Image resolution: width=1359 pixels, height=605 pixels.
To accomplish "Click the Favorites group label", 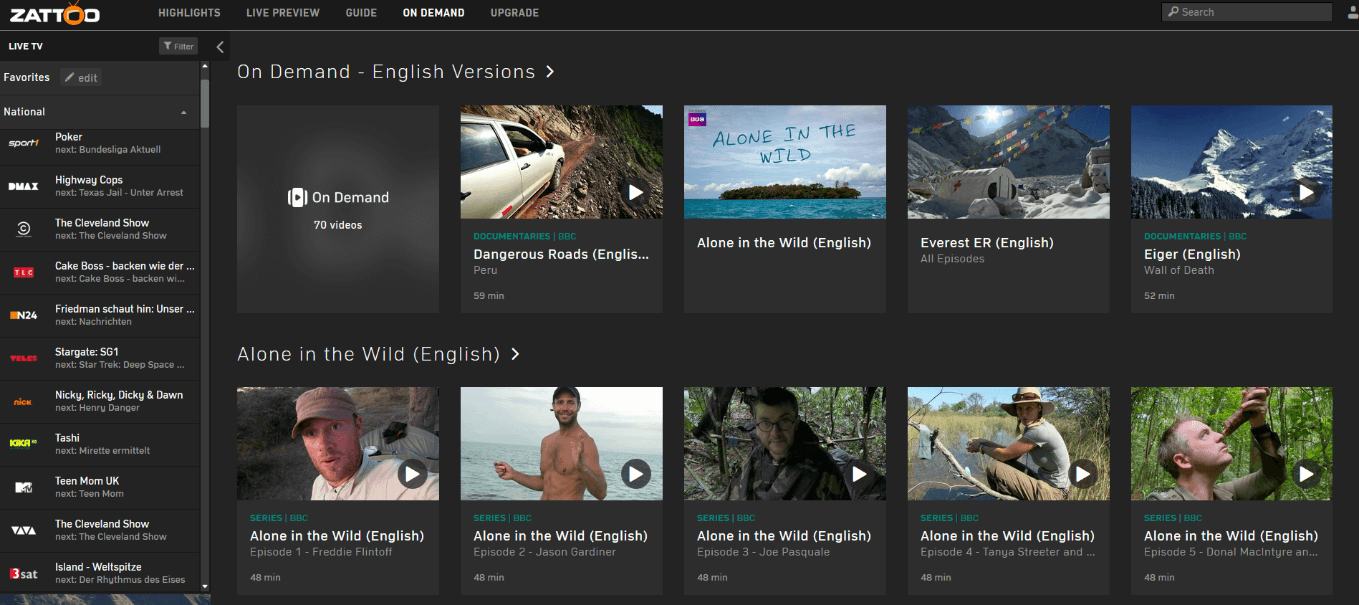I will 27,77.
